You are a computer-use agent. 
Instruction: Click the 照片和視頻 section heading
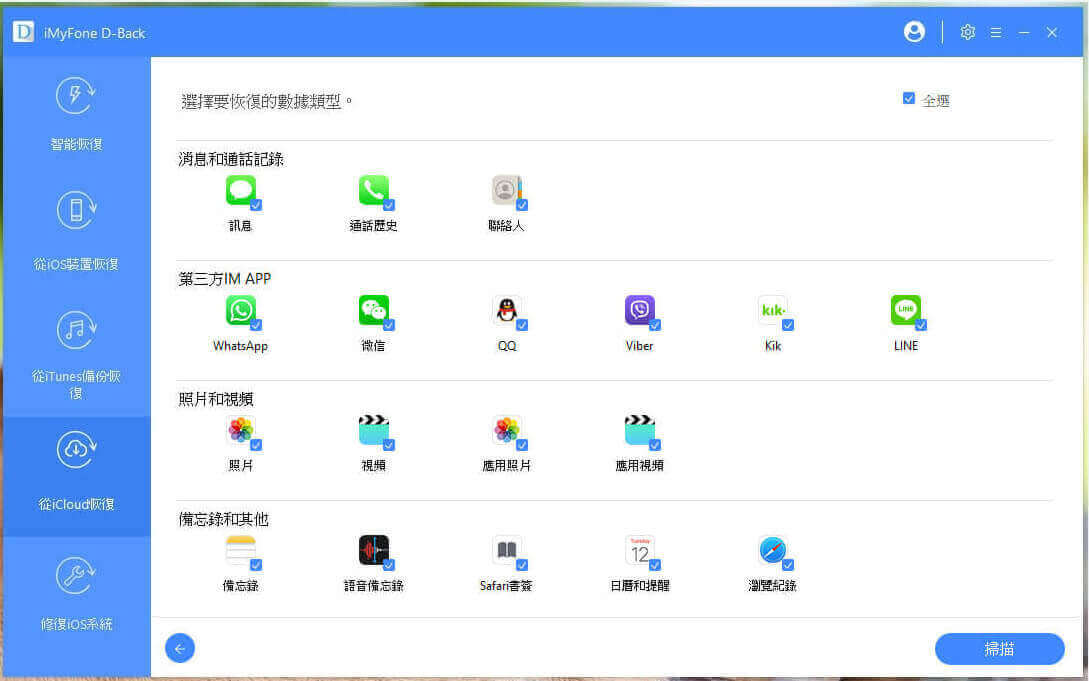[216, 400]
